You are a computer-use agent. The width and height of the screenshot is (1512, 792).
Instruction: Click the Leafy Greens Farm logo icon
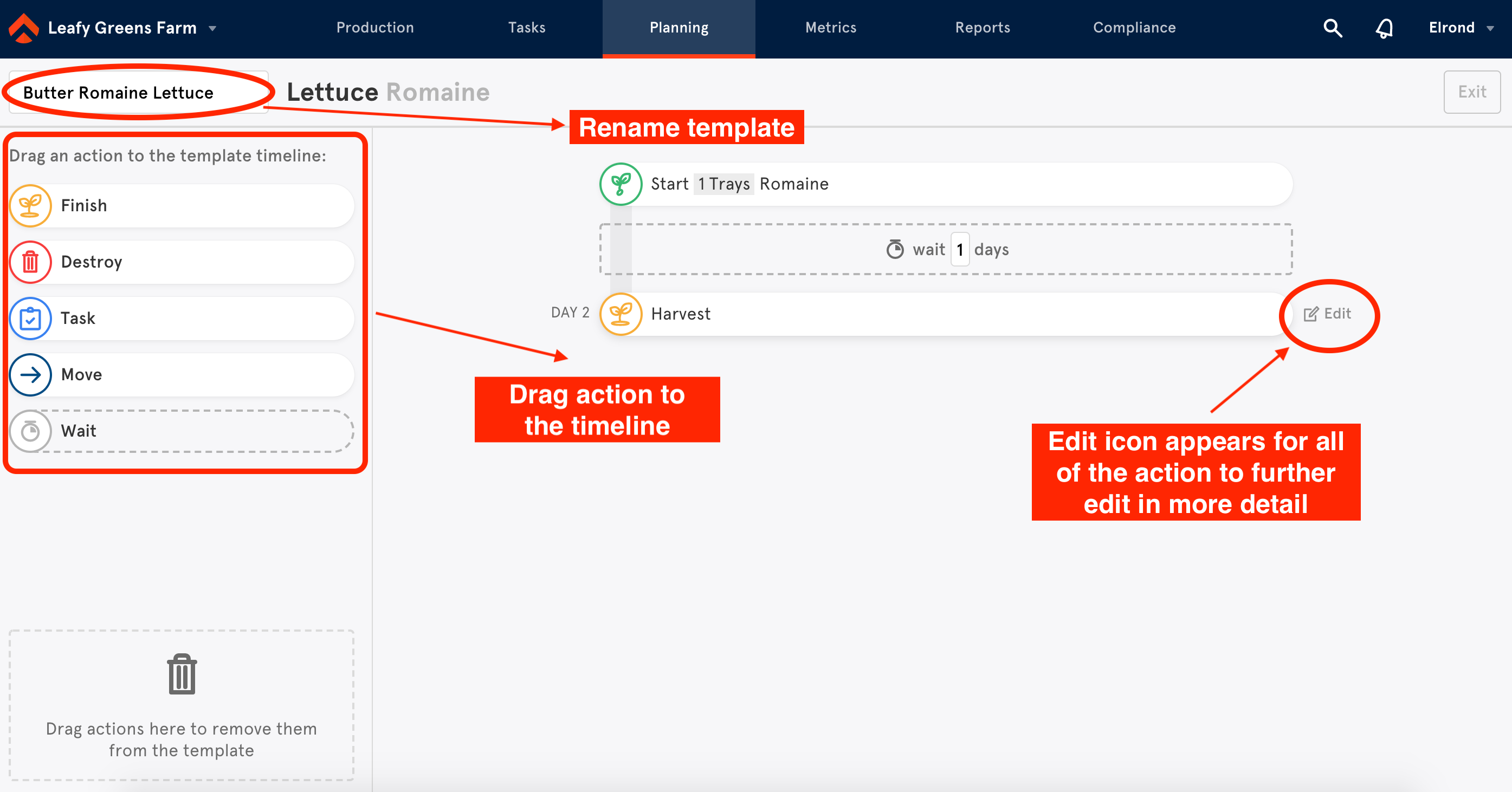point(23,28)
